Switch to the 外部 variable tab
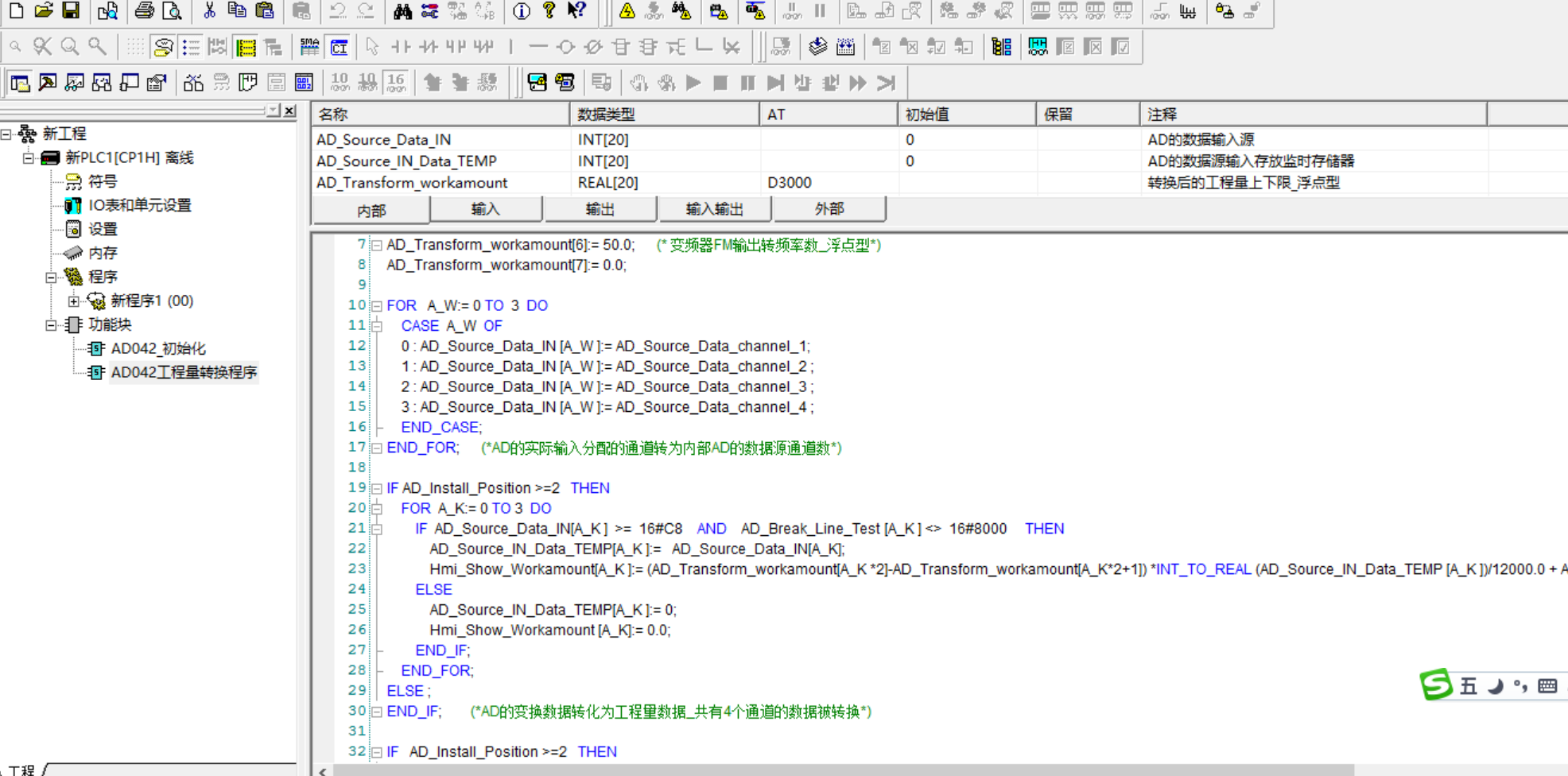The height and width of the screenshot is (776, 1568). pyautogui.click(x=829, y=209)
